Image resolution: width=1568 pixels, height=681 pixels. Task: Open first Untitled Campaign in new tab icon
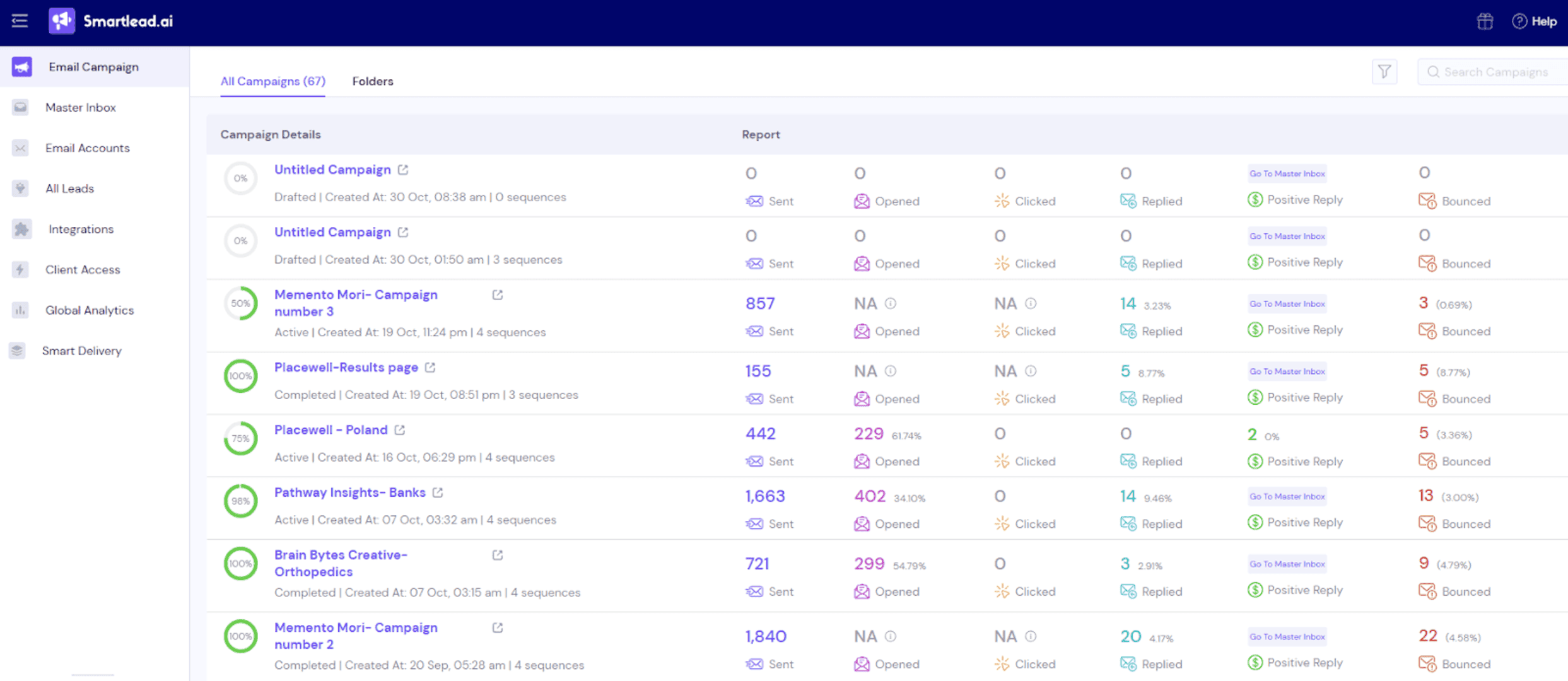403,170
